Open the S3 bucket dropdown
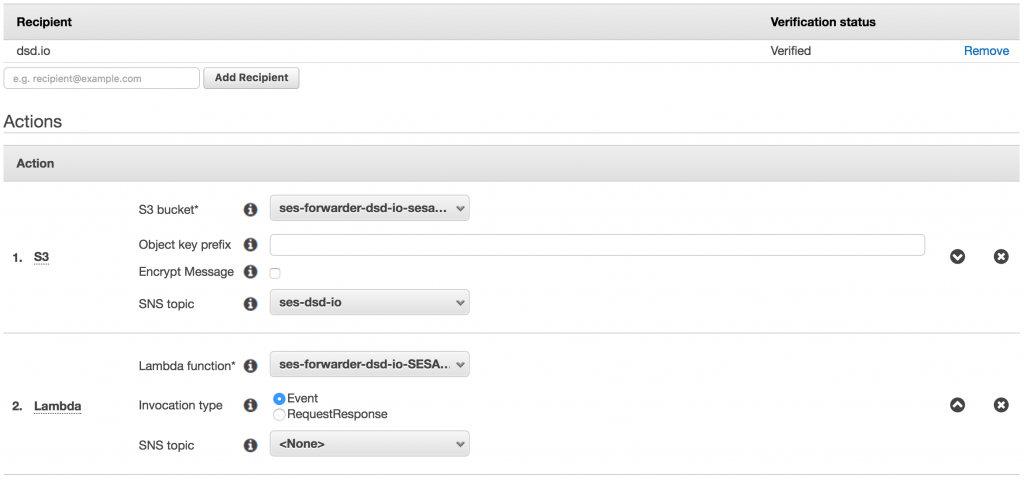This screenshot has height=481, width=1024. (369, 209)
